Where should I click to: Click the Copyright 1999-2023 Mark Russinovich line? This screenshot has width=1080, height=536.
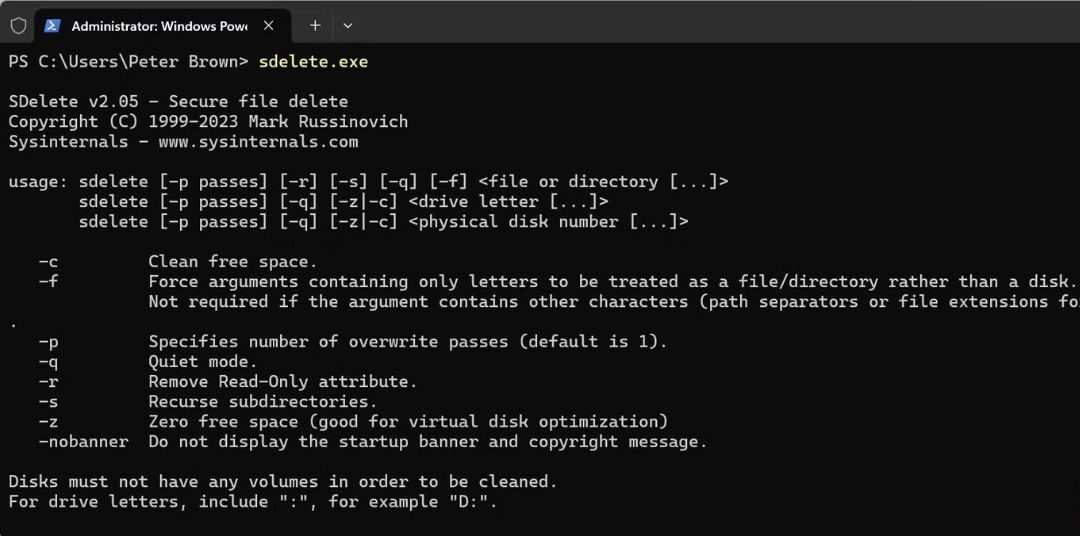tap(208, 122)
